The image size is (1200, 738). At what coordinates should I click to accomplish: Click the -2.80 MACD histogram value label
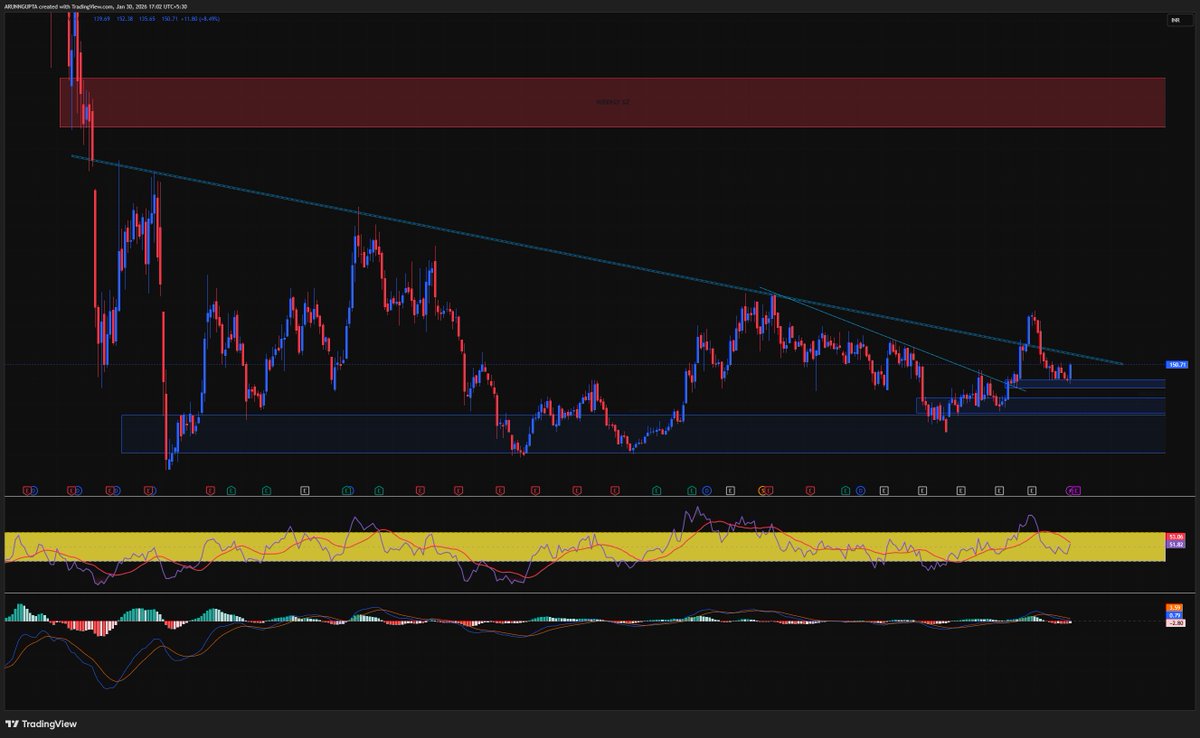coord(1176,622)
